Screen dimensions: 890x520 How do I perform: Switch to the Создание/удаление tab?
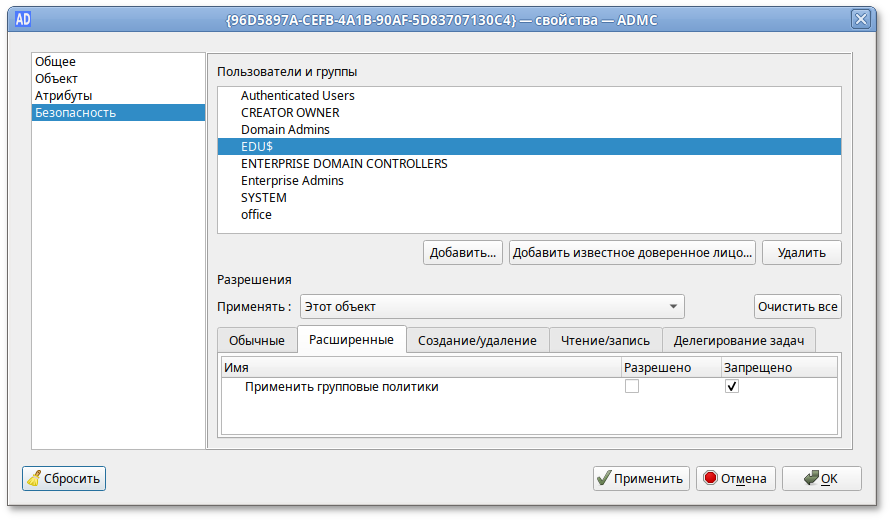coord(477,341)
